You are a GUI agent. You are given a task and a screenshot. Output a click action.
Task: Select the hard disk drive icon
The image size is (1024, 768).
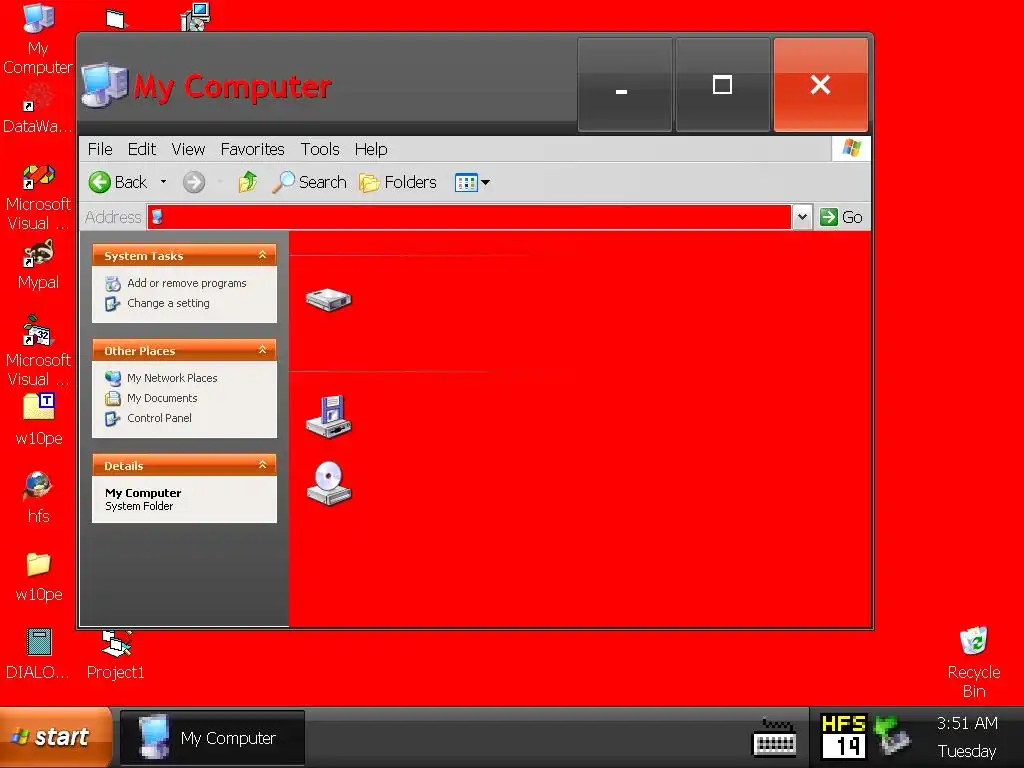pos(328,300)
